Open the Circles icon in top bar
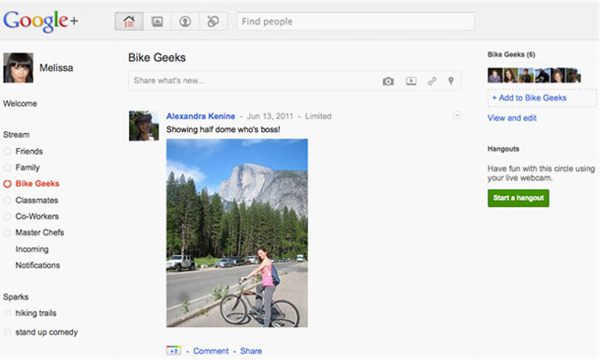600x360 pixels. point(213,21)
